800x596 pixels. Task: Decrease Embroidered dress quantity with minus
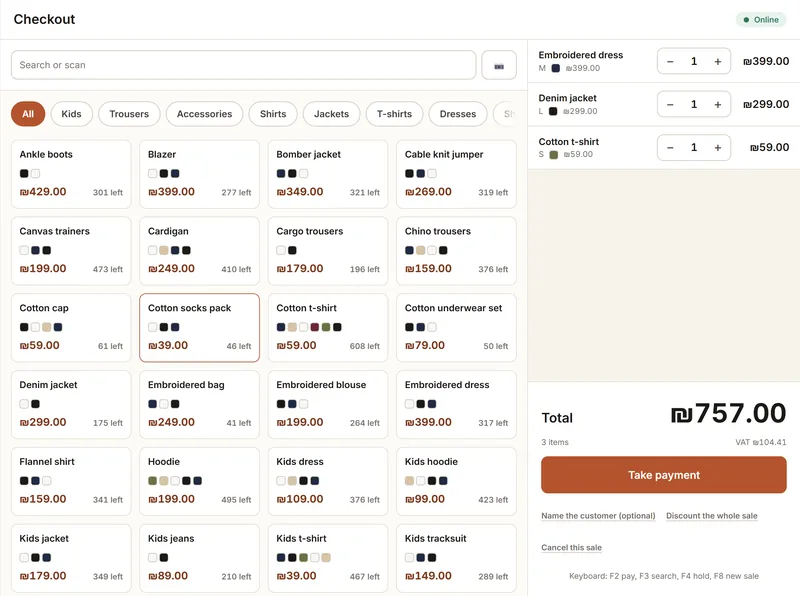[670, 61]
